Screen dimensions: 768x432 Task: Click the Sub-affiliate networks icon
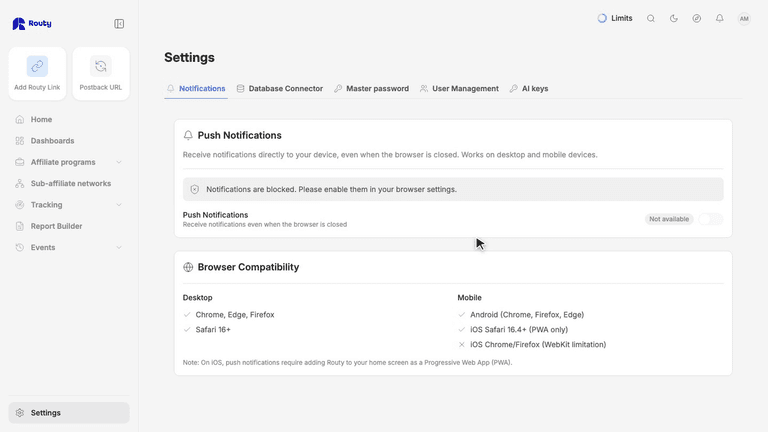pos(20,183)
